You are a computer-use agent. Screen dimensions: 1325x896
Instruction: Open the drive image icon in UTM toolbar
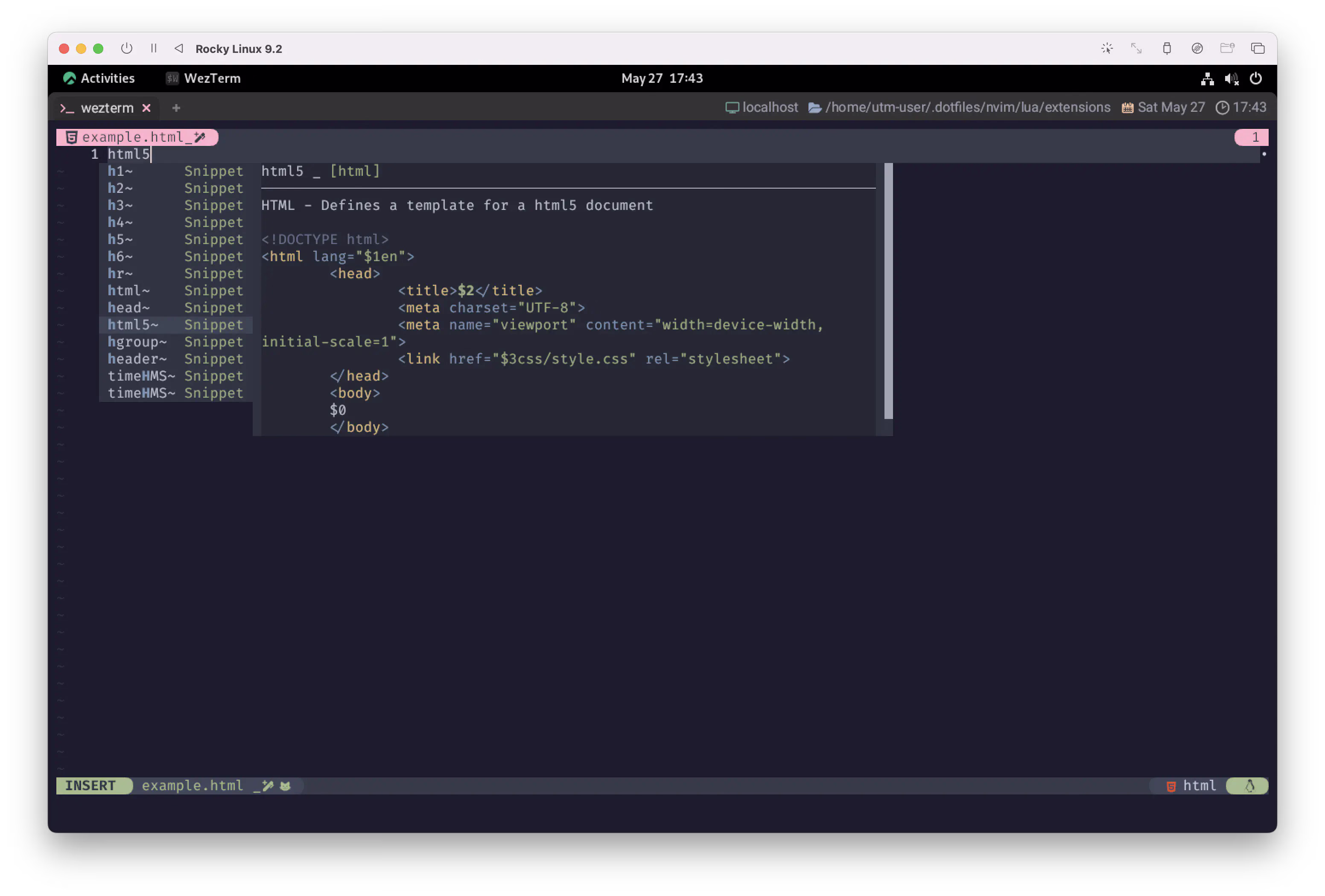pos(1197,49)
